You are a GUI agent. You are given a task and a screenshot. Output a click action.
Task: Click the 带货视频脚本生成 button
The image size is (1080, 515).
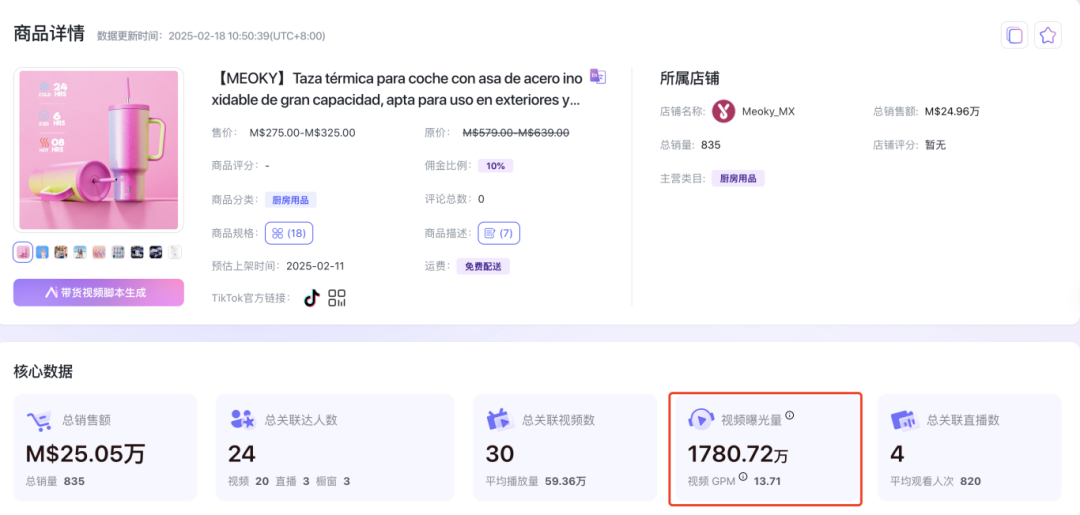tap(98, 292)
